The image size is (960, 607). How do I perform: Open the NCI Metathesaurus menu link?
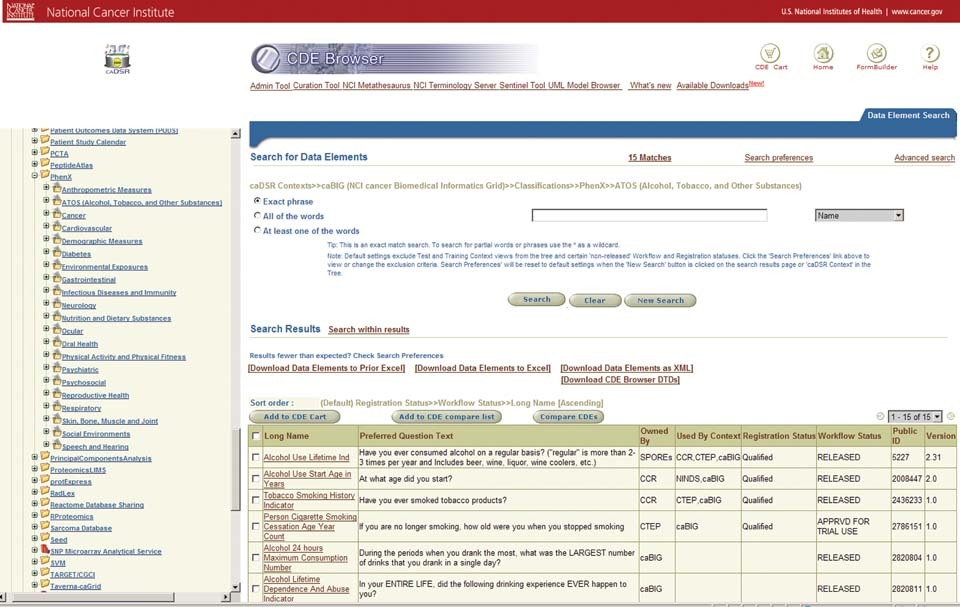[x=376, y=86]
